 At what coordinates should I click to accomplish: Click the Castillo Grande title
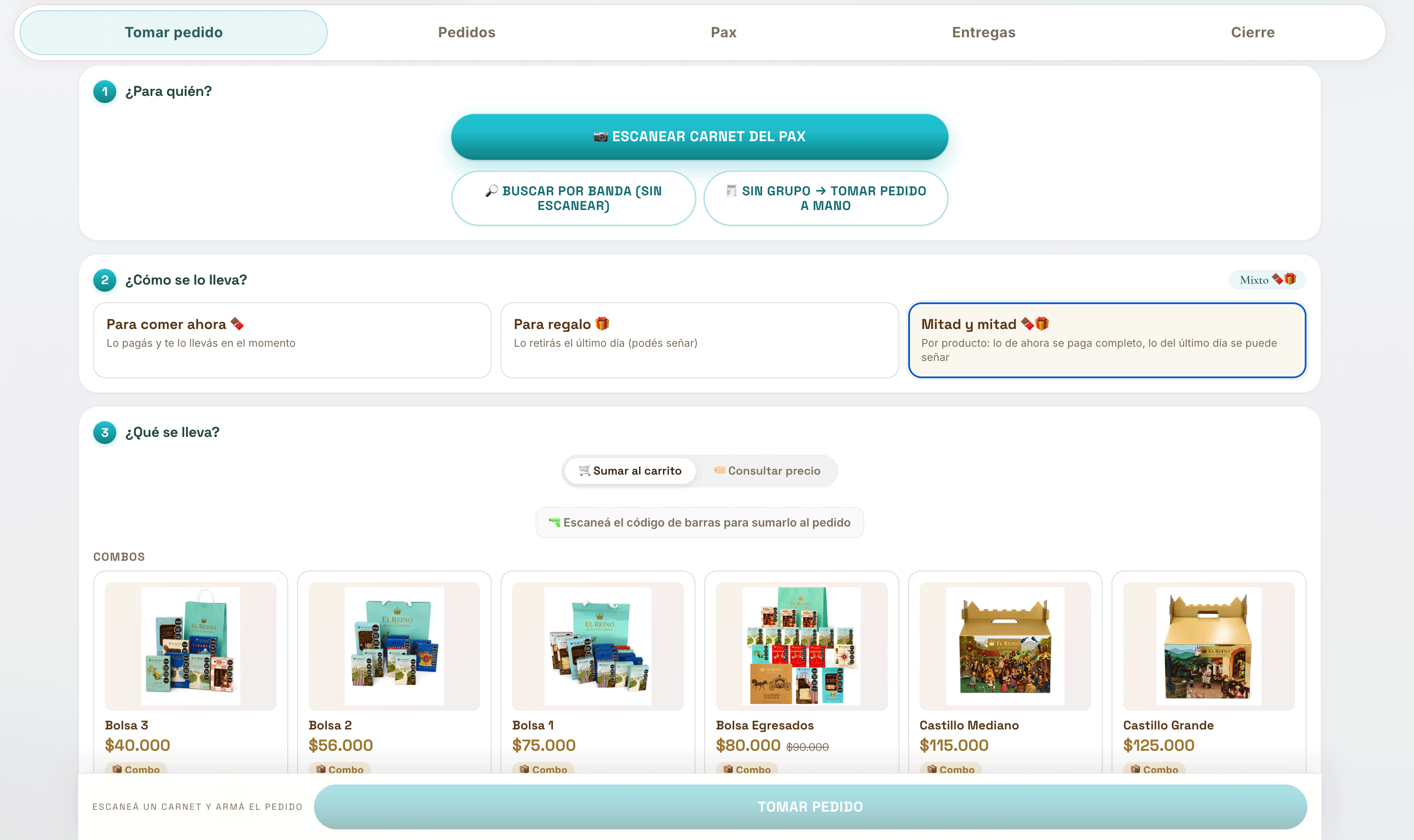[x=1168, y=725]
